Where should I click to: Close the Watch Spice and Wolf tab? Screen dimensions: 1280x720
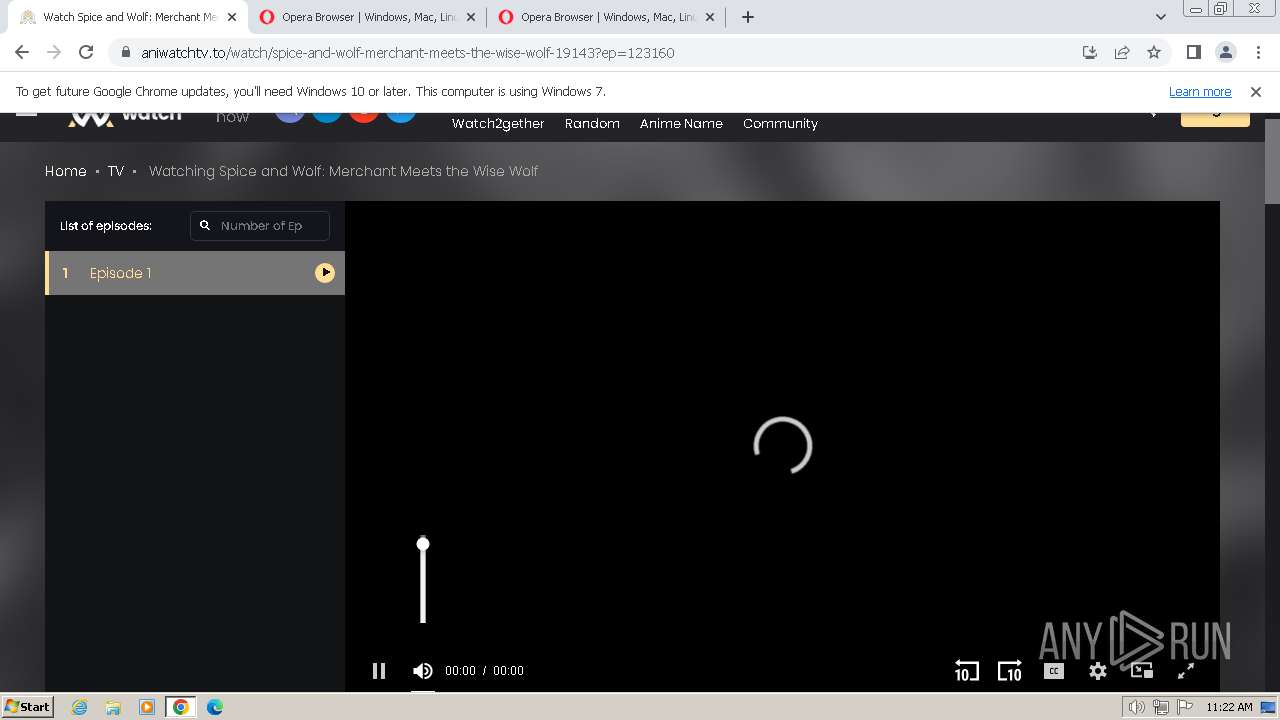pyautogui.click(x=232, y=17)
